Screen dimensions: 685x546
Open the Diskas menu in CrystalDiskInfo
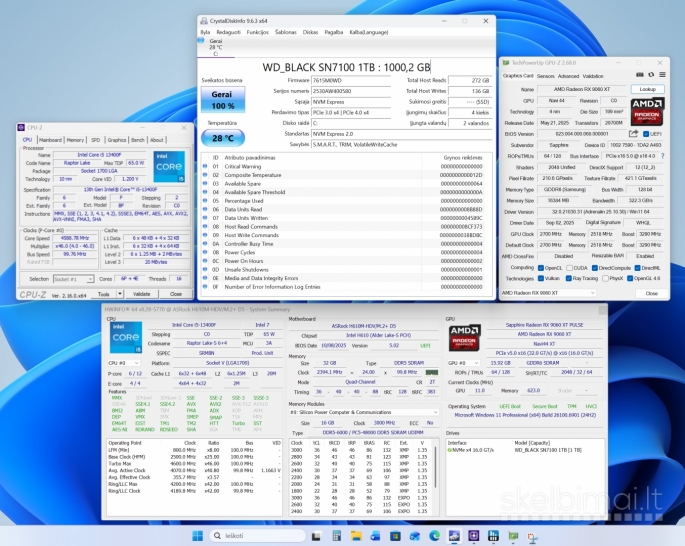point(311,32)
